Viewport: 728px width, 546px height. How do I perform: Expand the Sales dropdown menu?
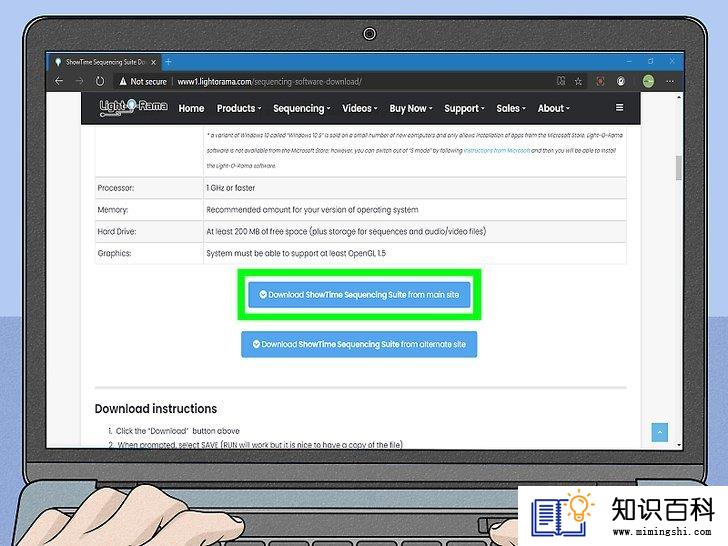coord(511,108)
